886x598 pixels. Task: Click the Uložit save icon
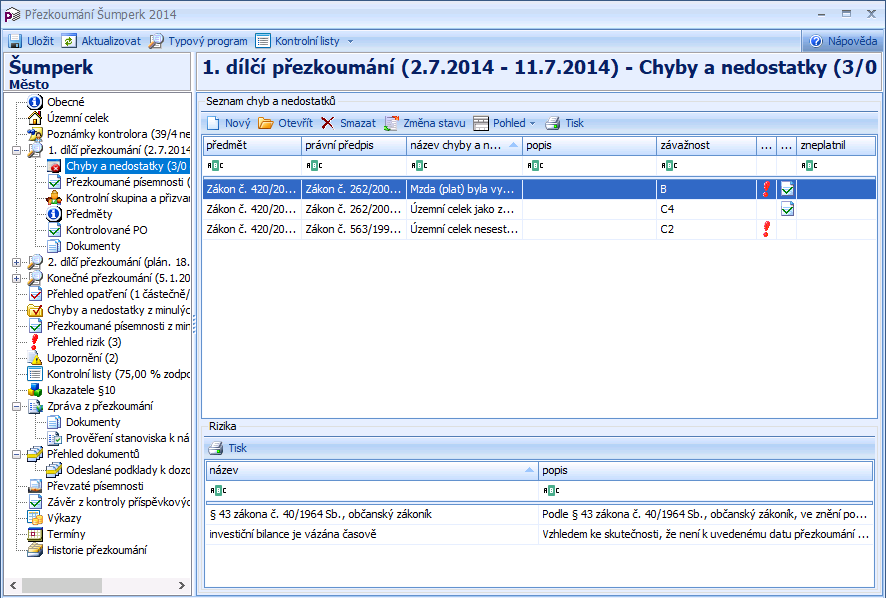point(15,41)
